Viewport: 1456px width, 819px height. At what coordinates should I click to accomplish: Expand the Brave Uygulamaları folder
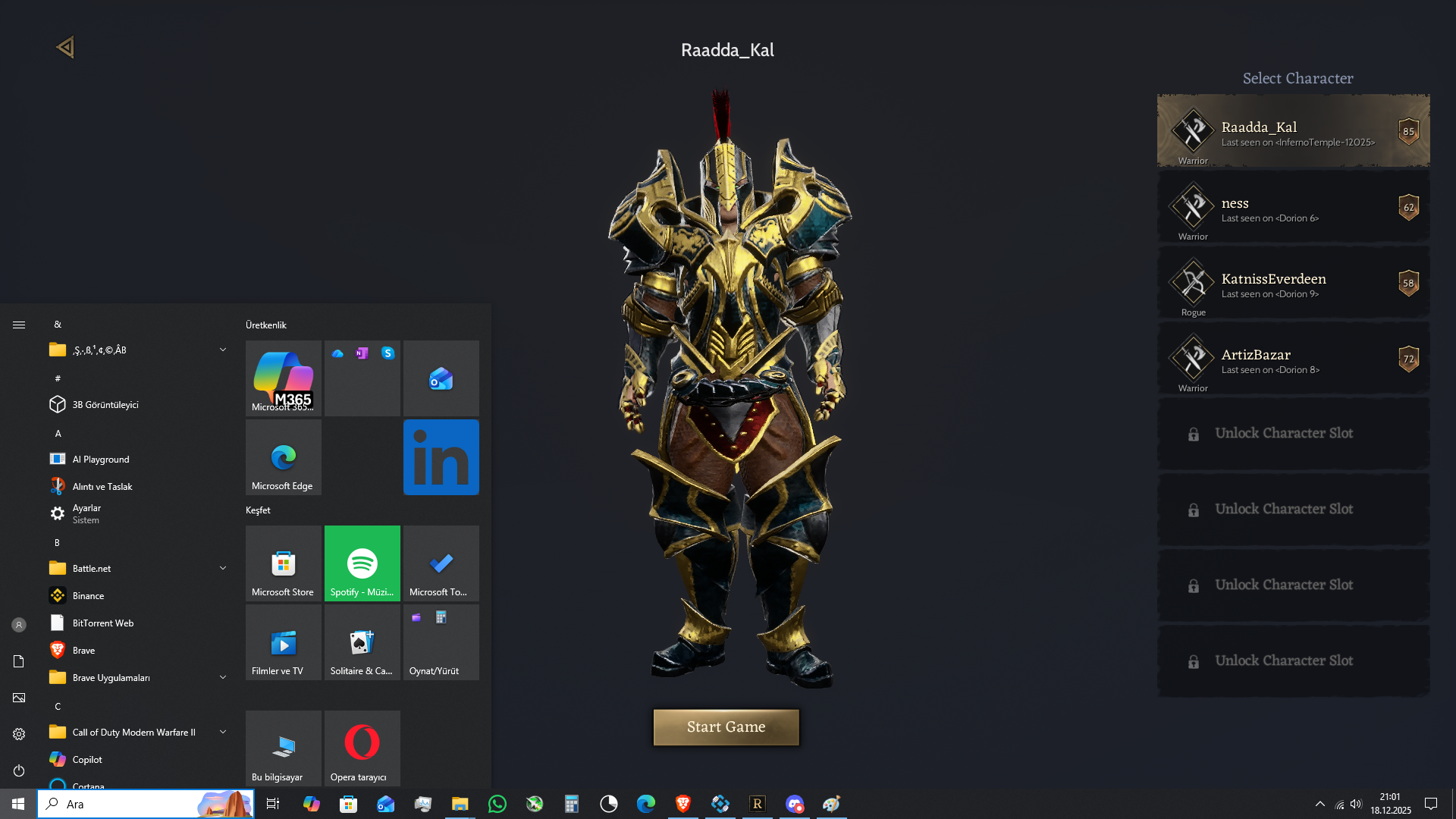[x=222, y=677]
